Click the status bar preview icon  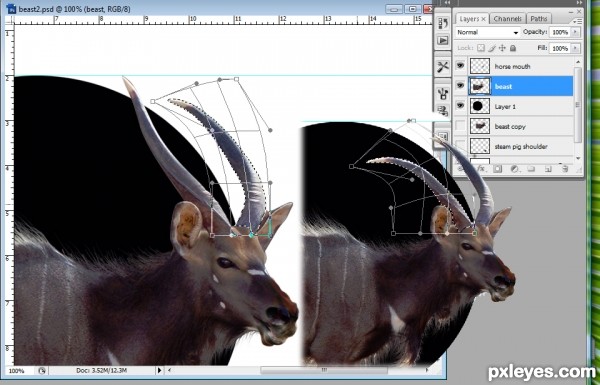[42, 370]
